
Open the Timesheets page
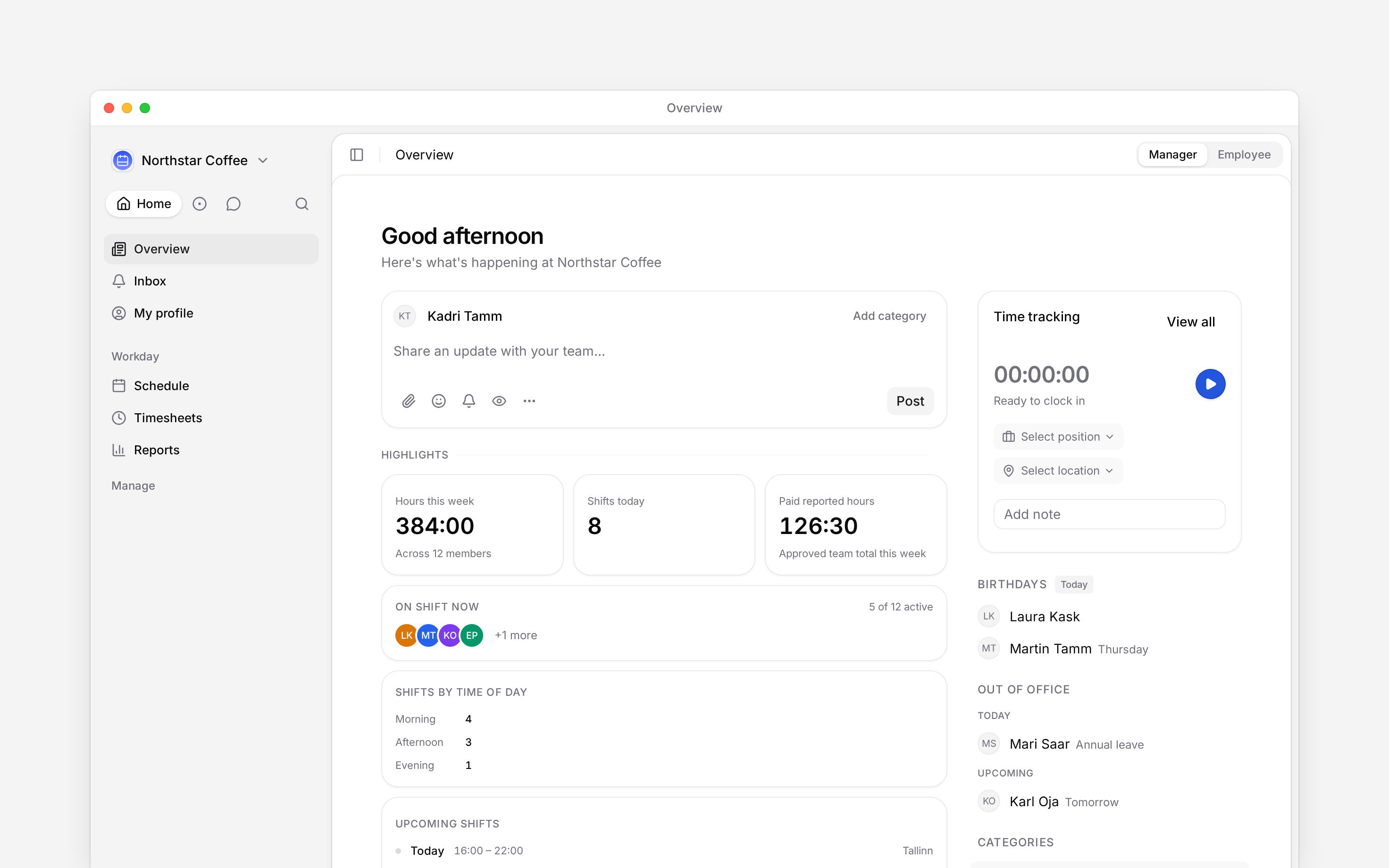[211, 418]
